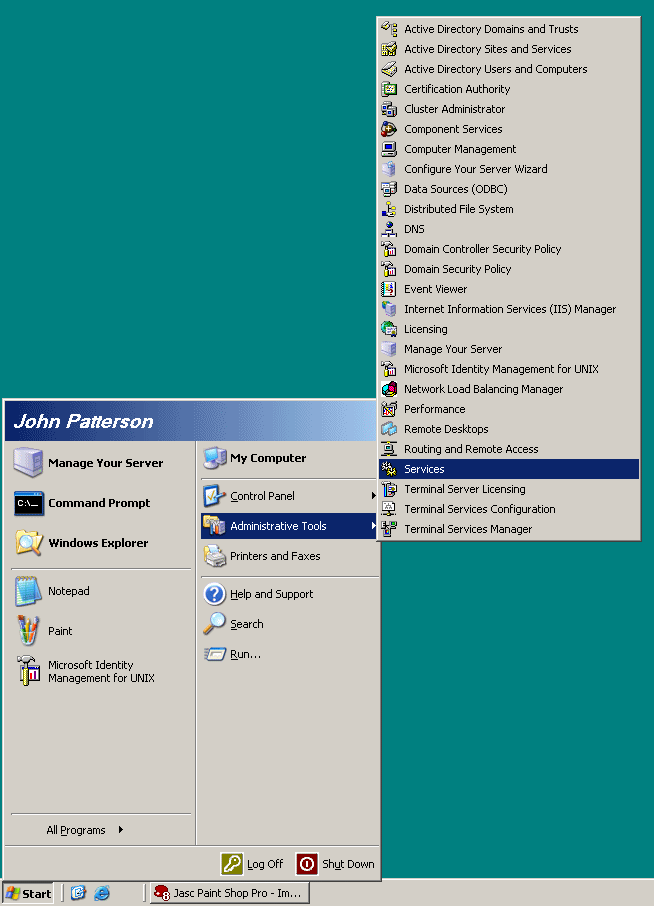Open Printers and Faxes
Viewport: 654px width, 906px height.
click(x=274, y=556)
